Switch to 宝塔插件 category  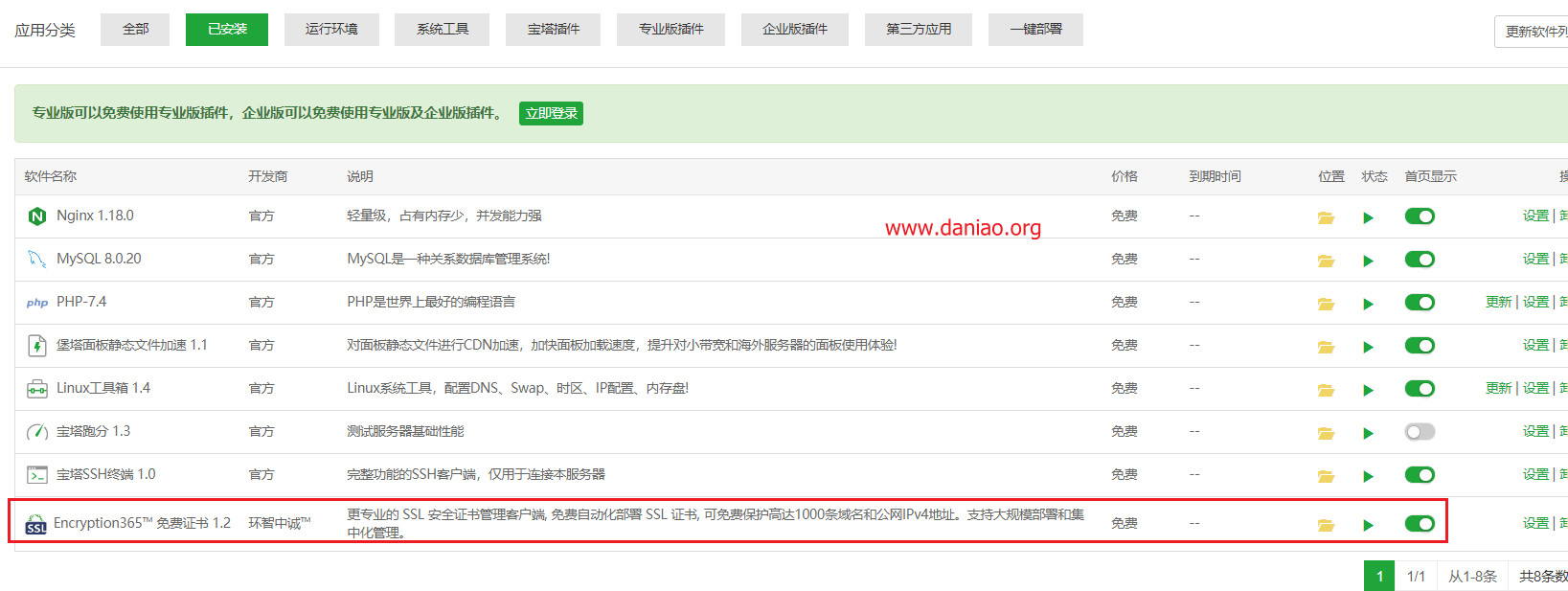(554, 30)
